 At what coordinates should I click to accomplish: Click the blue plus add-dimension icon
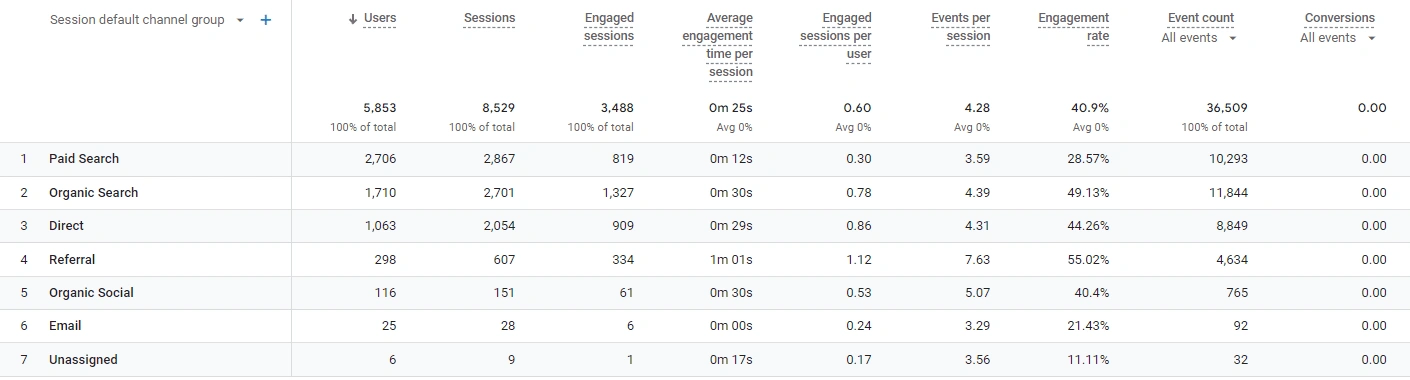[266, 20]
